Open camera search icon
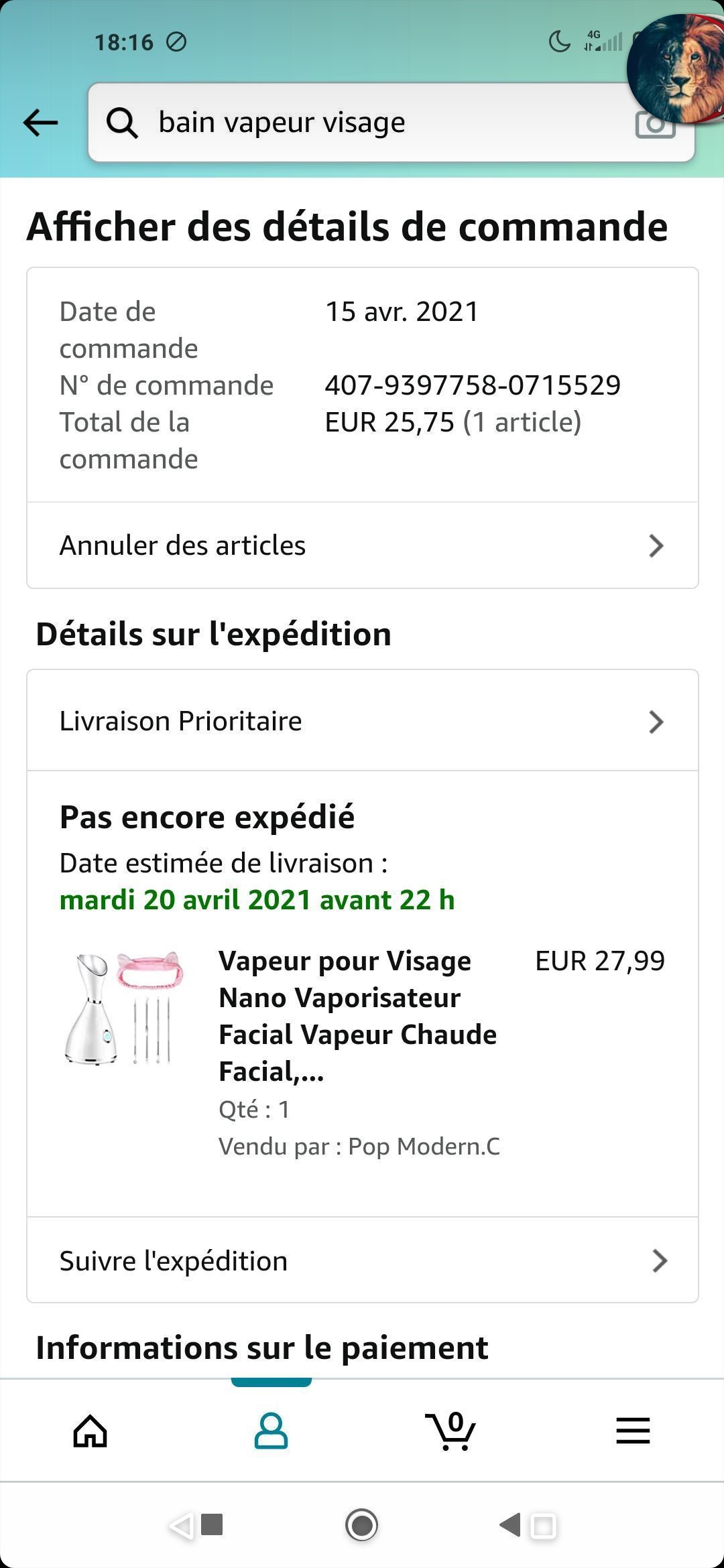The height and width of the screenshot is (1568, 724). pyautogui.click(x=654, y=125)
